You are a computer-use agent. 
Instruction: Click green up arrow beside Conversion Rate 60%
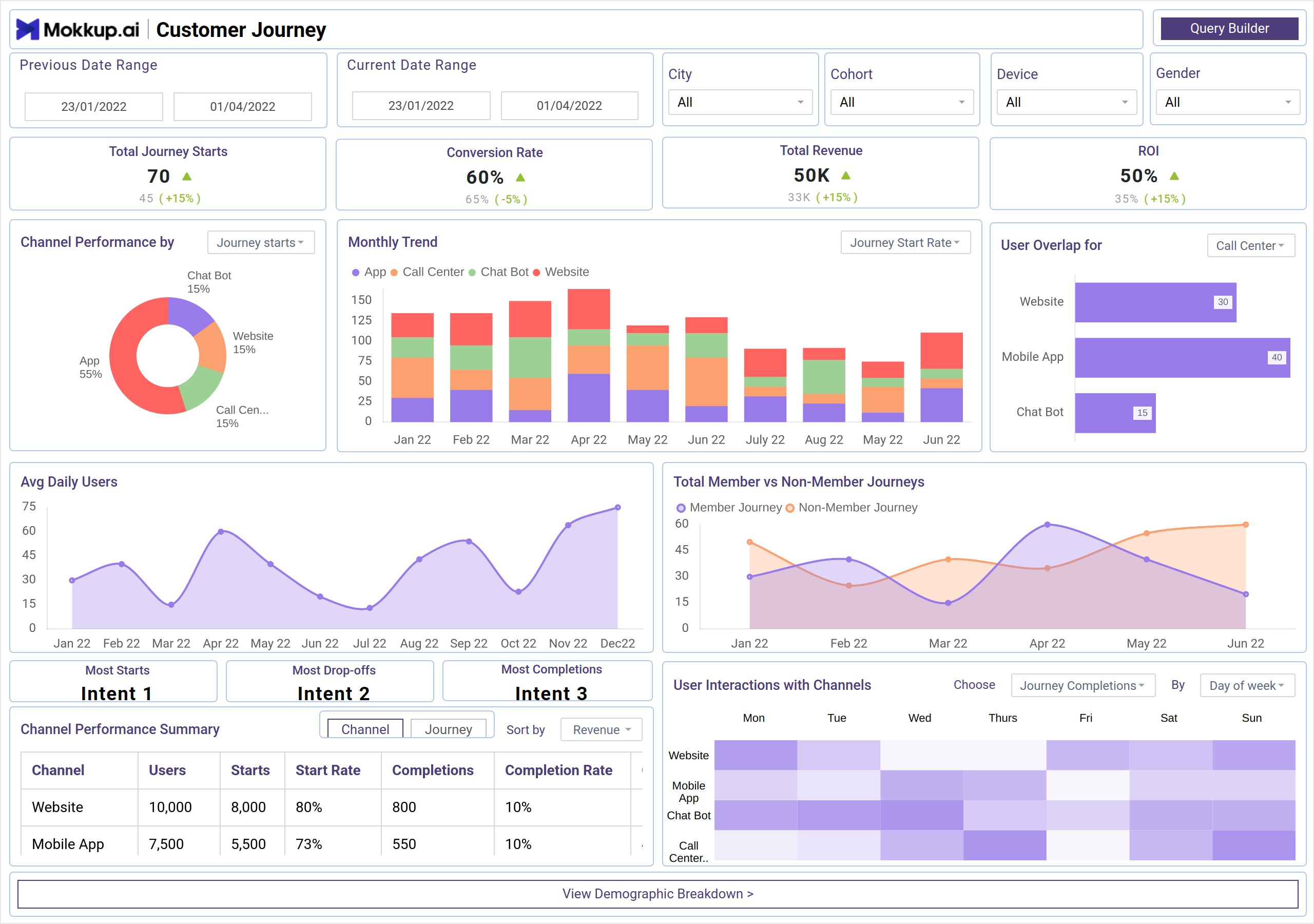520,178
